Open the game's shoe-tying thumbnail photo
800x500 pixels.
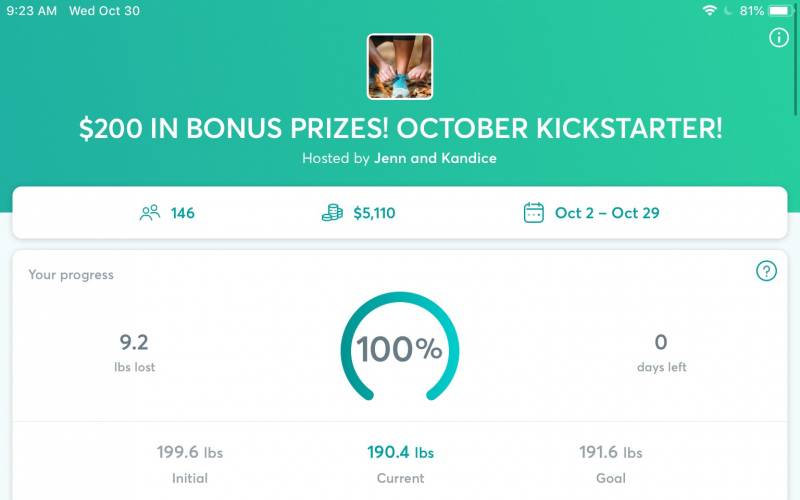(400, 67)
